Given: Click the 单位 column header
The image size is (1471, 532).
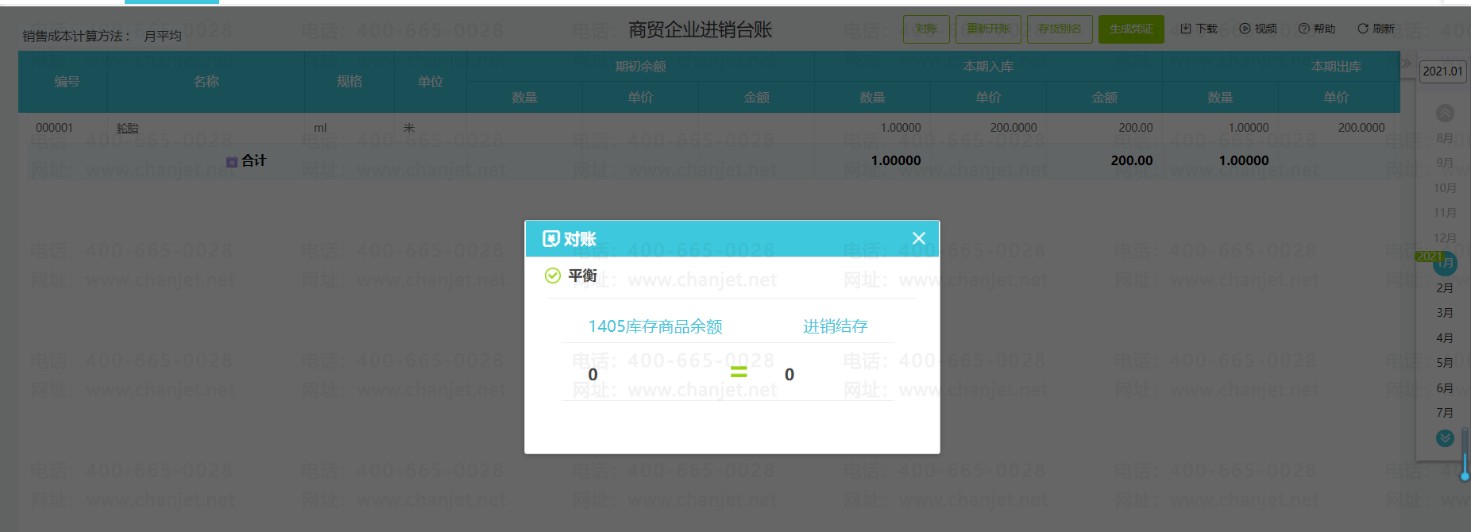Looking at the screenshot, I should (430, 81).
